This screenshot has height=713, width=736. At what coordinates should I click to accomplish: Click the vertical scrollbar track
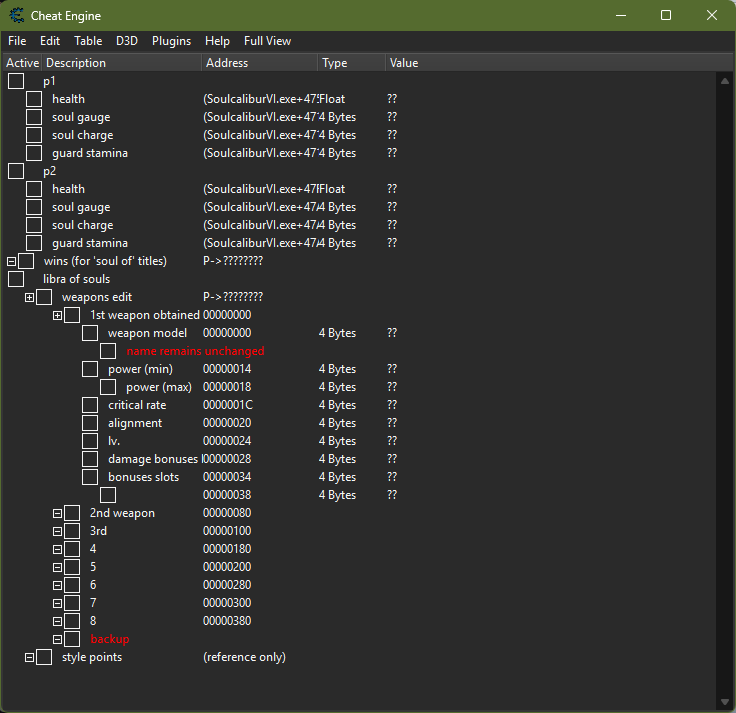pyautogui.click(x=725, y=391)
